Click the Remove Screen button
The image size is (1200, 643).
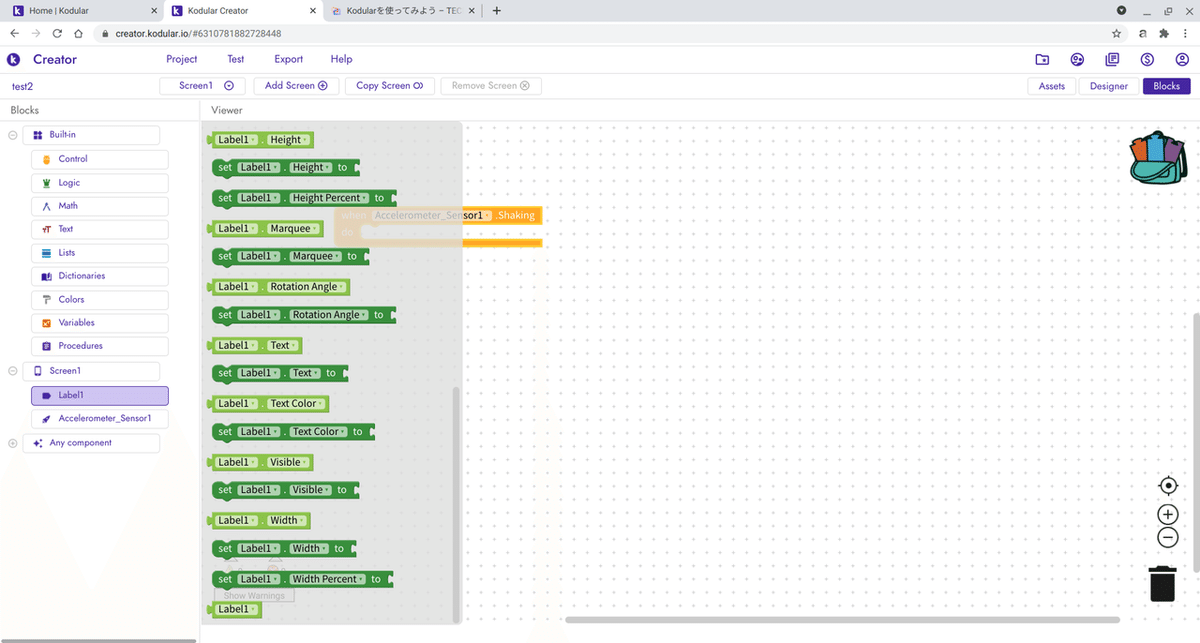coord(490,86)
